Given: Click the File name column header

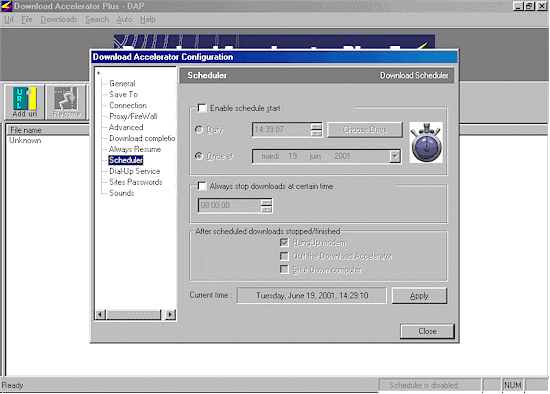Looking at the screenshot, I should pyautogui.click(x=48, y=130).
